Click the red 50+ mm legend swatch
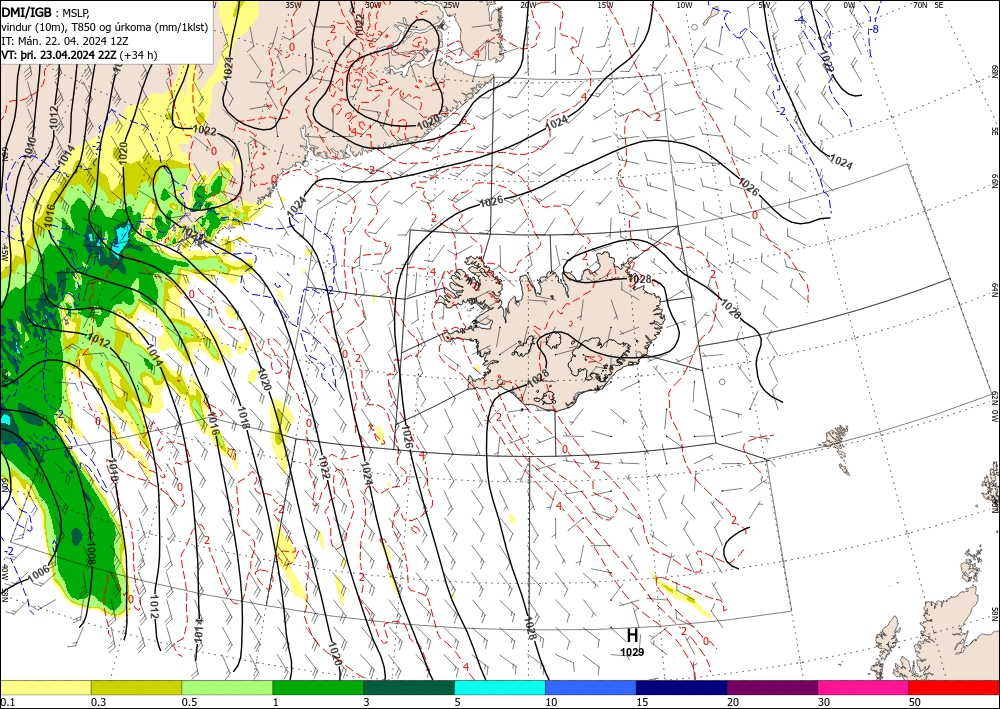 (954, 687)
